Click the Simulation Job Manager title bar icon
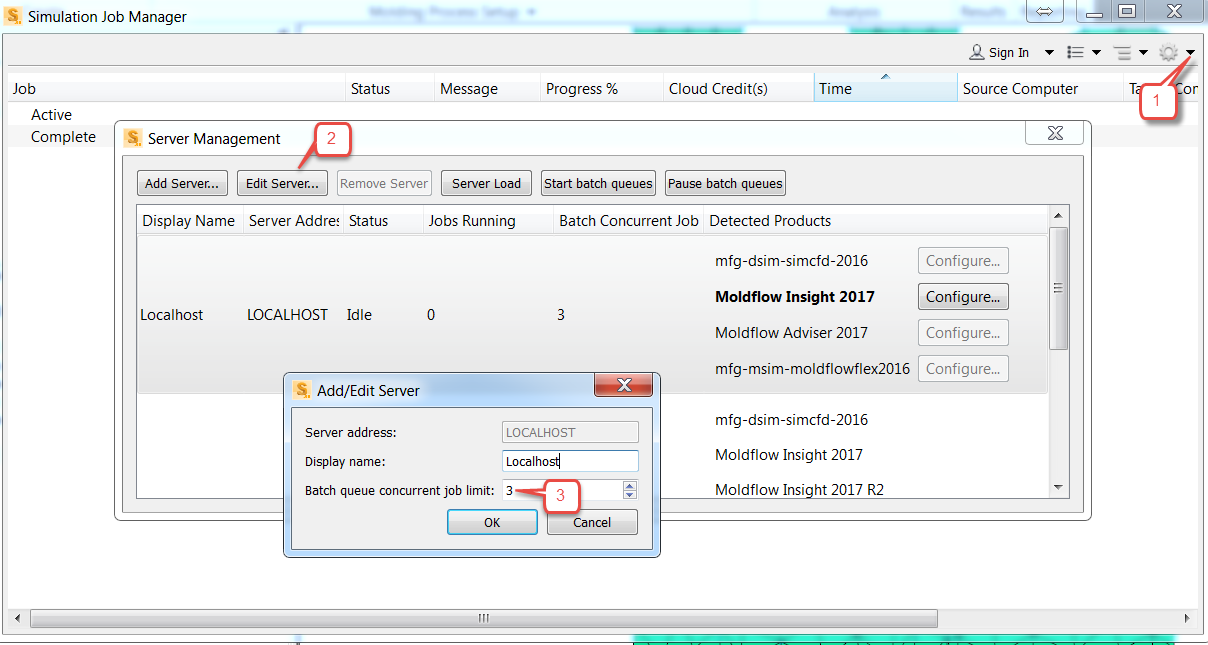The height and width of the screenshot is (645, 1208). [x=11, y=15]
